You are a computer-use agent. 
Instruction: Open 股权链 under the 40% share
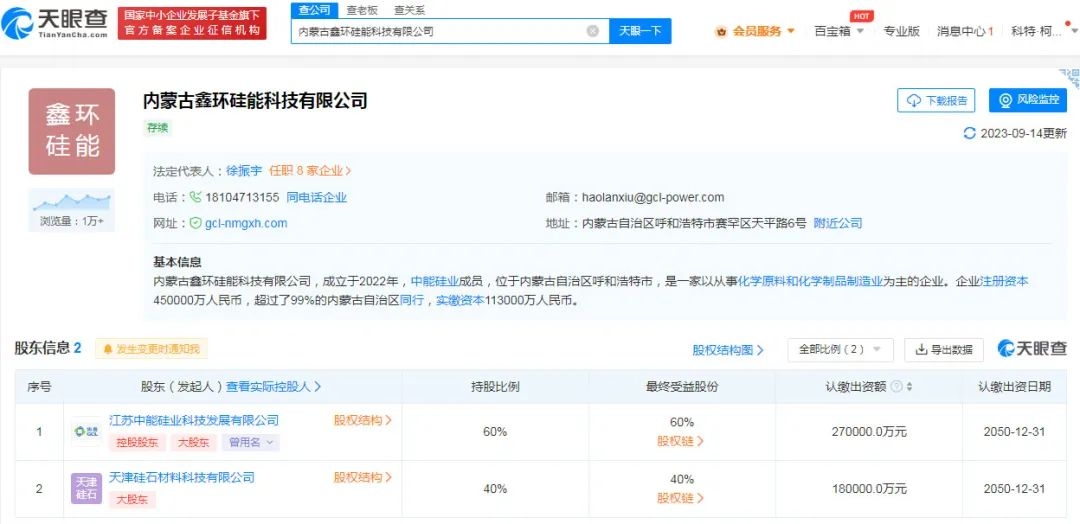pyautogui.click(x=681, y=499)
